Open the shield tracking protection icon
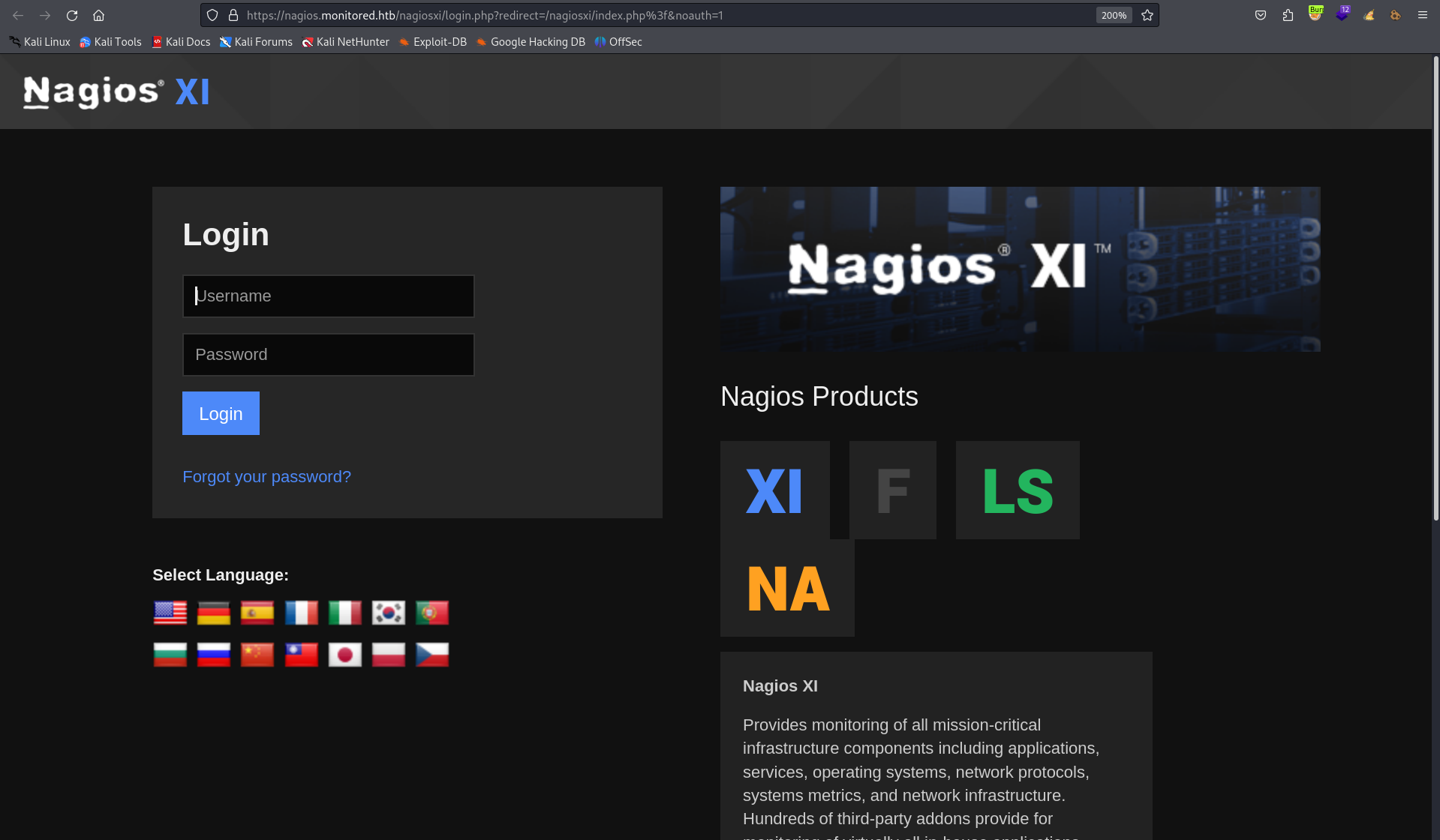This screenshot has height=840, width=1440. (212, 15)
